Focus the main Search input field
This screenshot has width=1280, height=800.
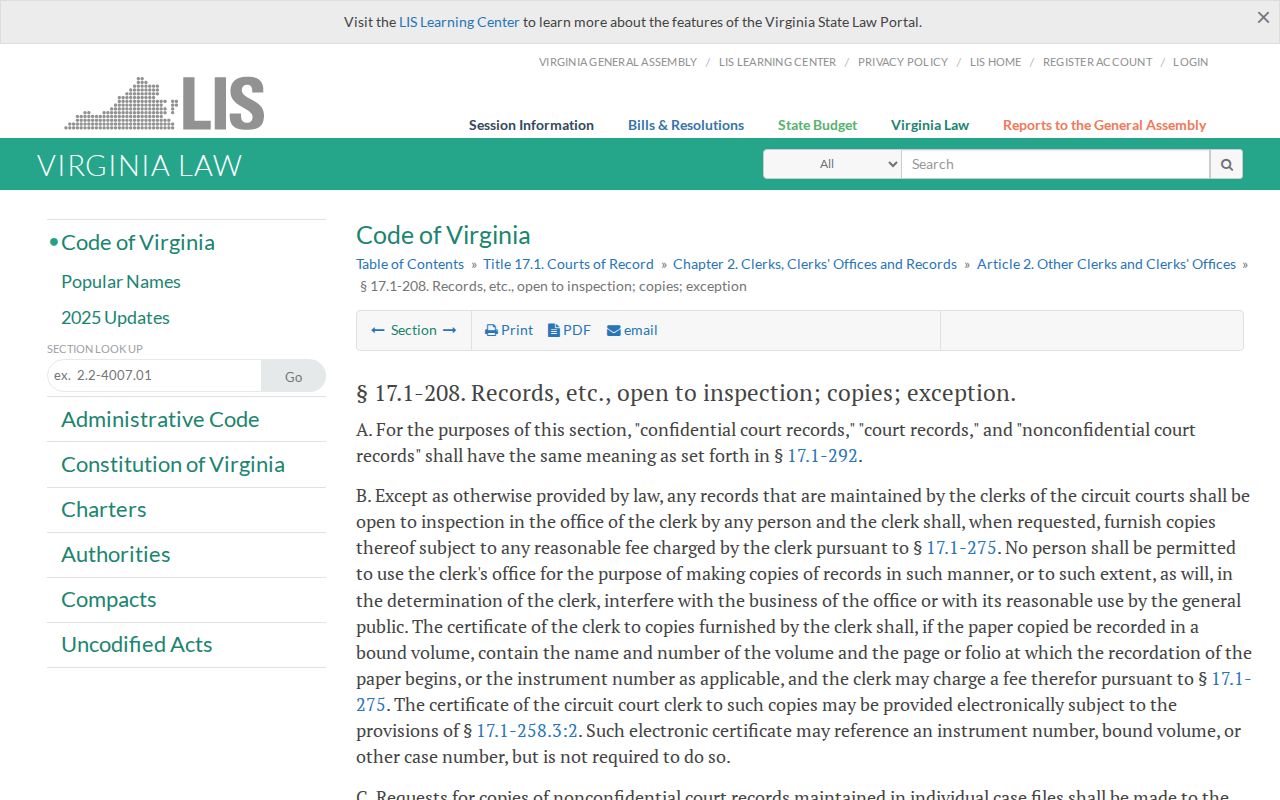click(x=1055, y=164)
